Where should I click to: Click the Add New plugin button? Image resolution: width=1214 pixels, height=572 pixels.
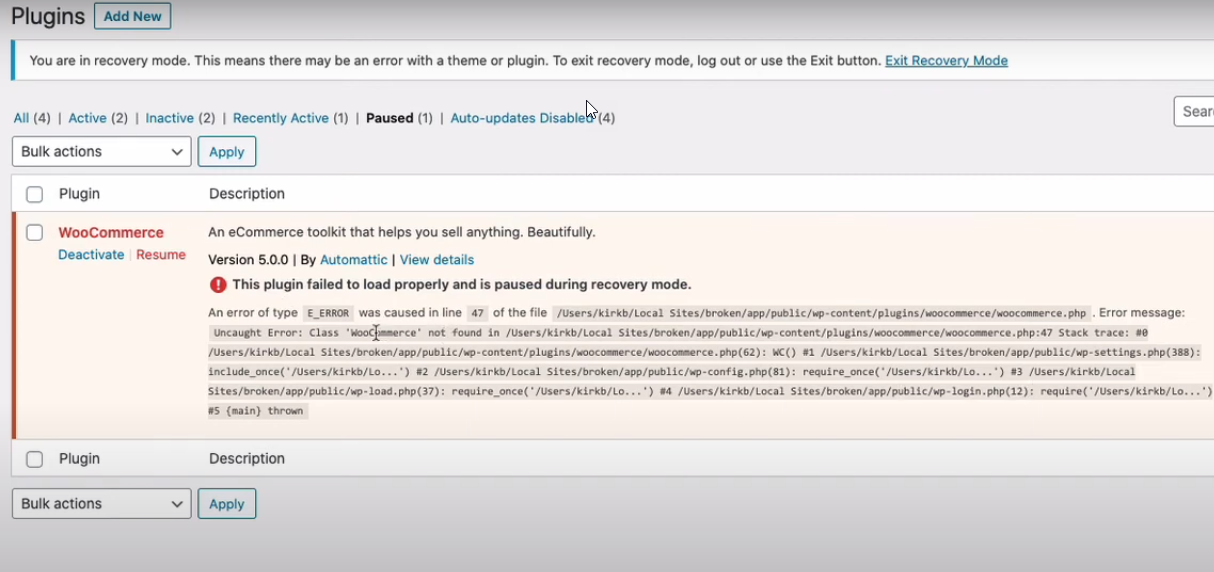pos(132,16)
